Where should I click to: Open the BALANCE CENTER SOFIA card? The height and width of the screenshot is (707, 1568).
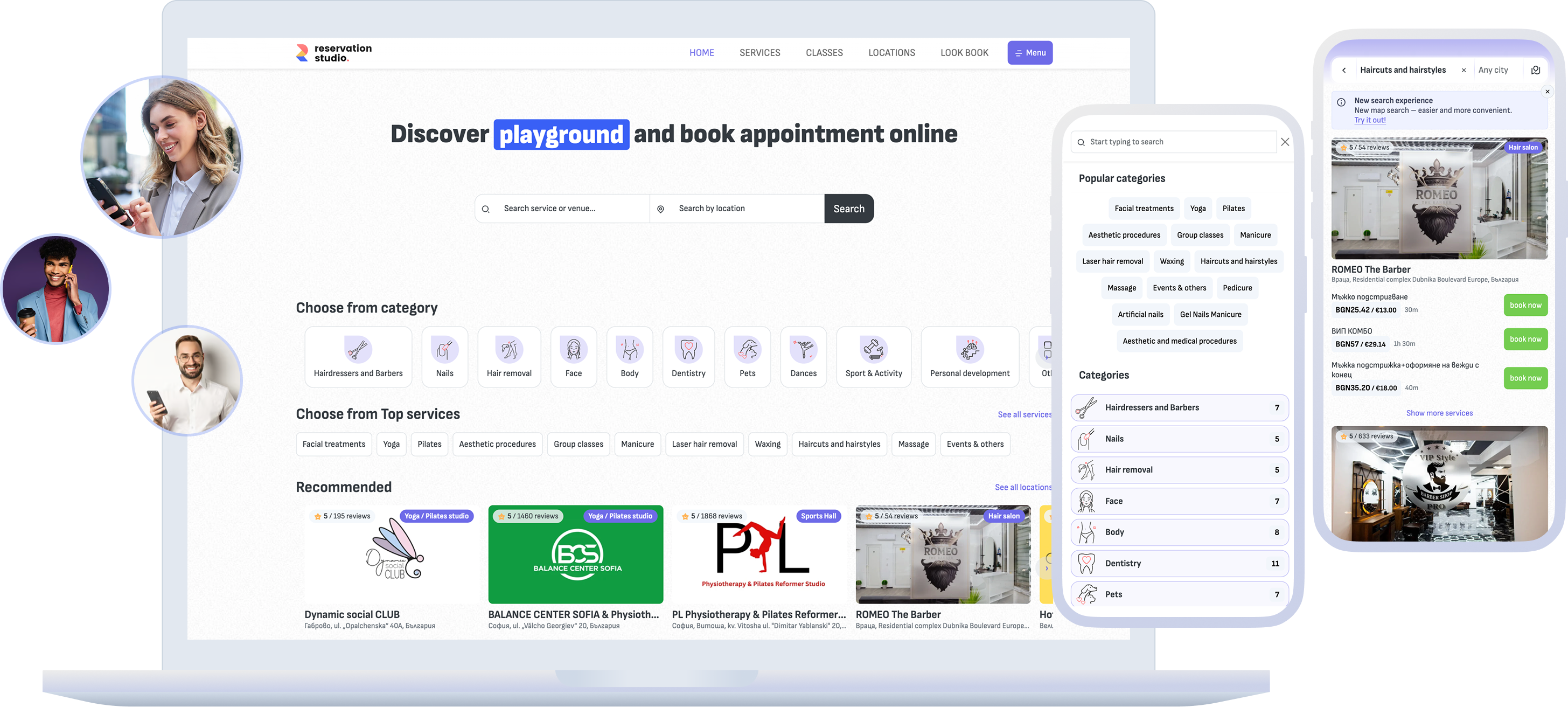click(575, 567)
